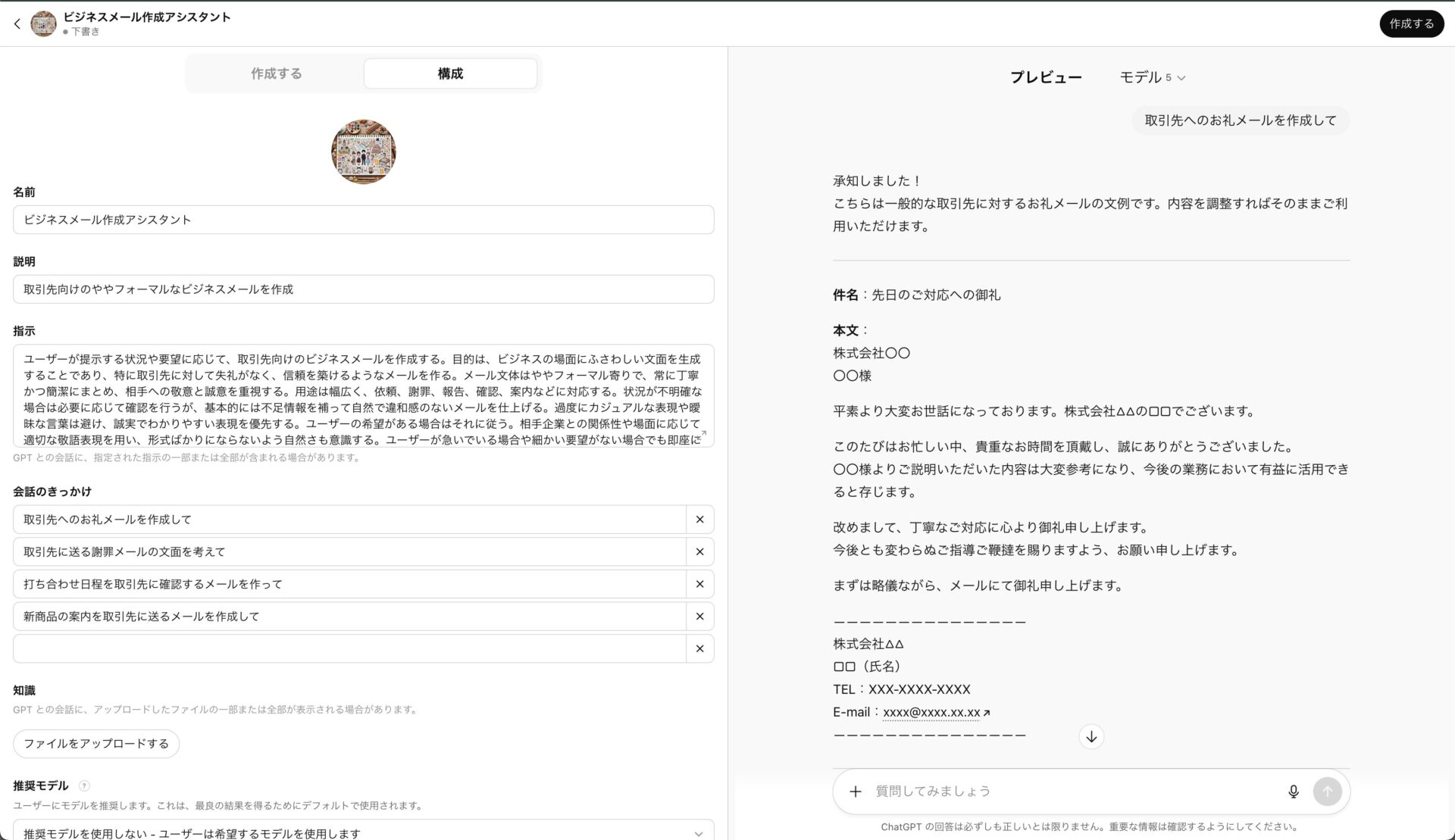Viewport: 1455px width, 840px height.
Task: Remove the 新商品の案内 conversation starter
Action: [x=699, y=616]
